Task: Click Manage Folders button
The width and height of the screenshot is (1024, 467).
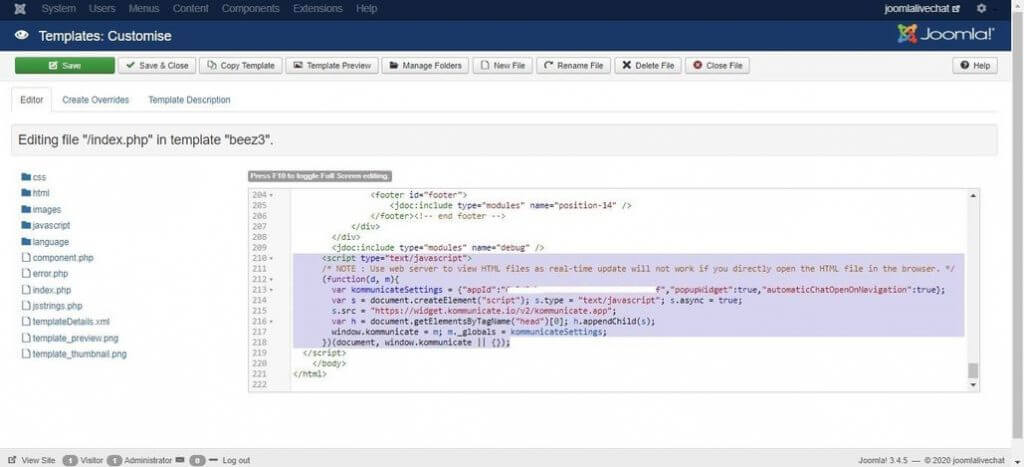Action: (x=425, y=66)
